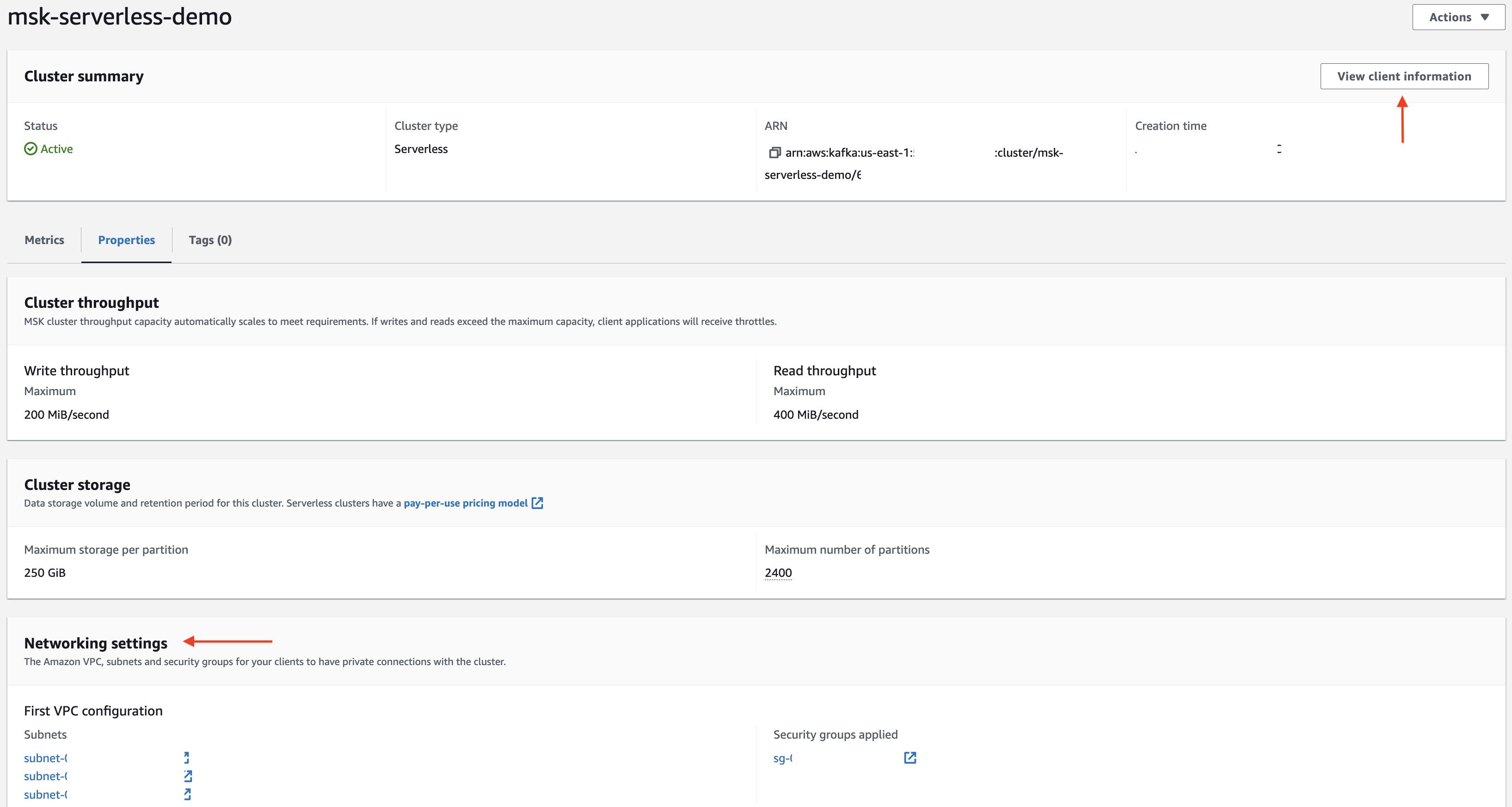Viewport: 1512px width, 807px height.
Task: Click the Cluster throughput heading
Action: (x=92, y=303)
